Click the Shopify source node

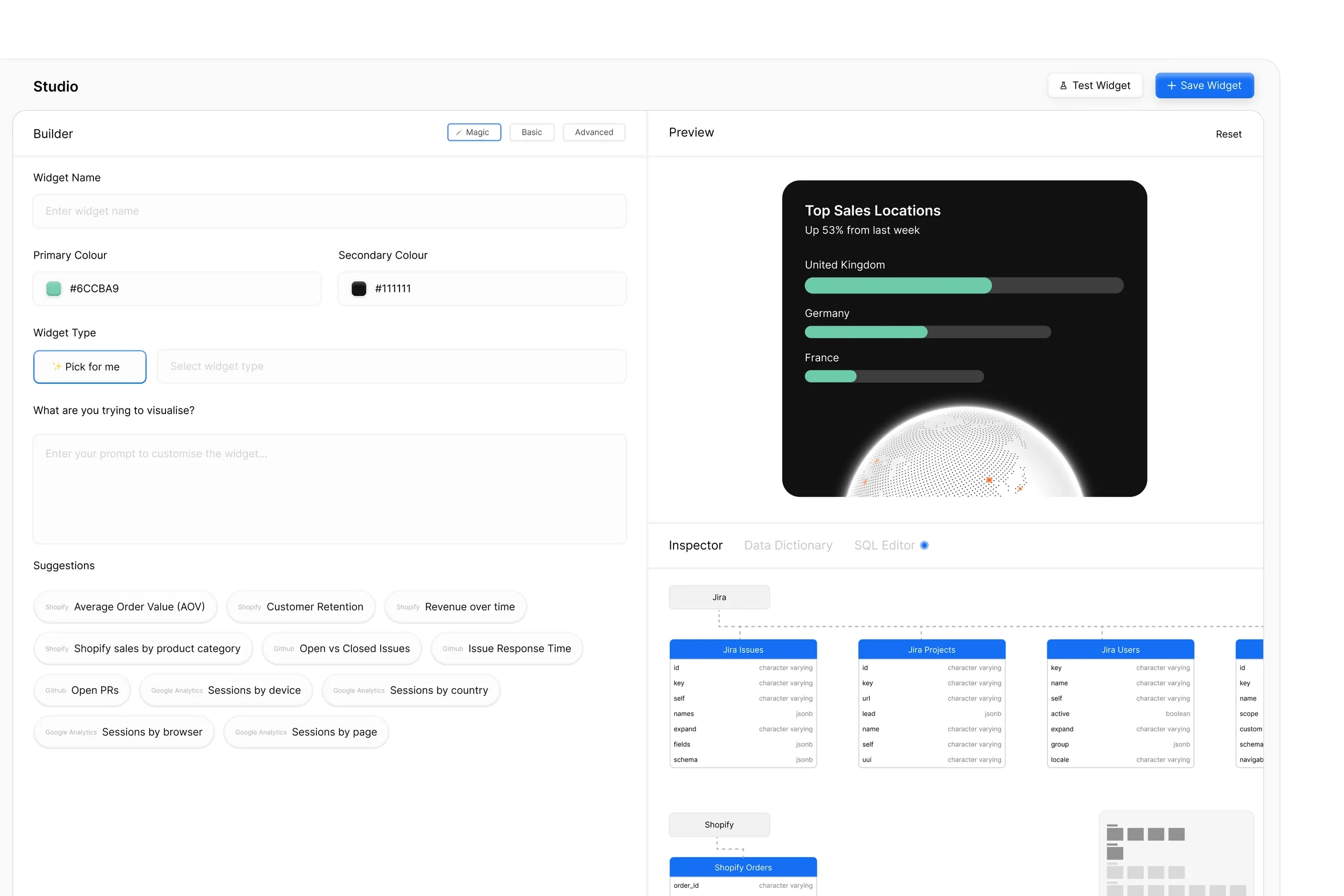click(x=719, y=825)
